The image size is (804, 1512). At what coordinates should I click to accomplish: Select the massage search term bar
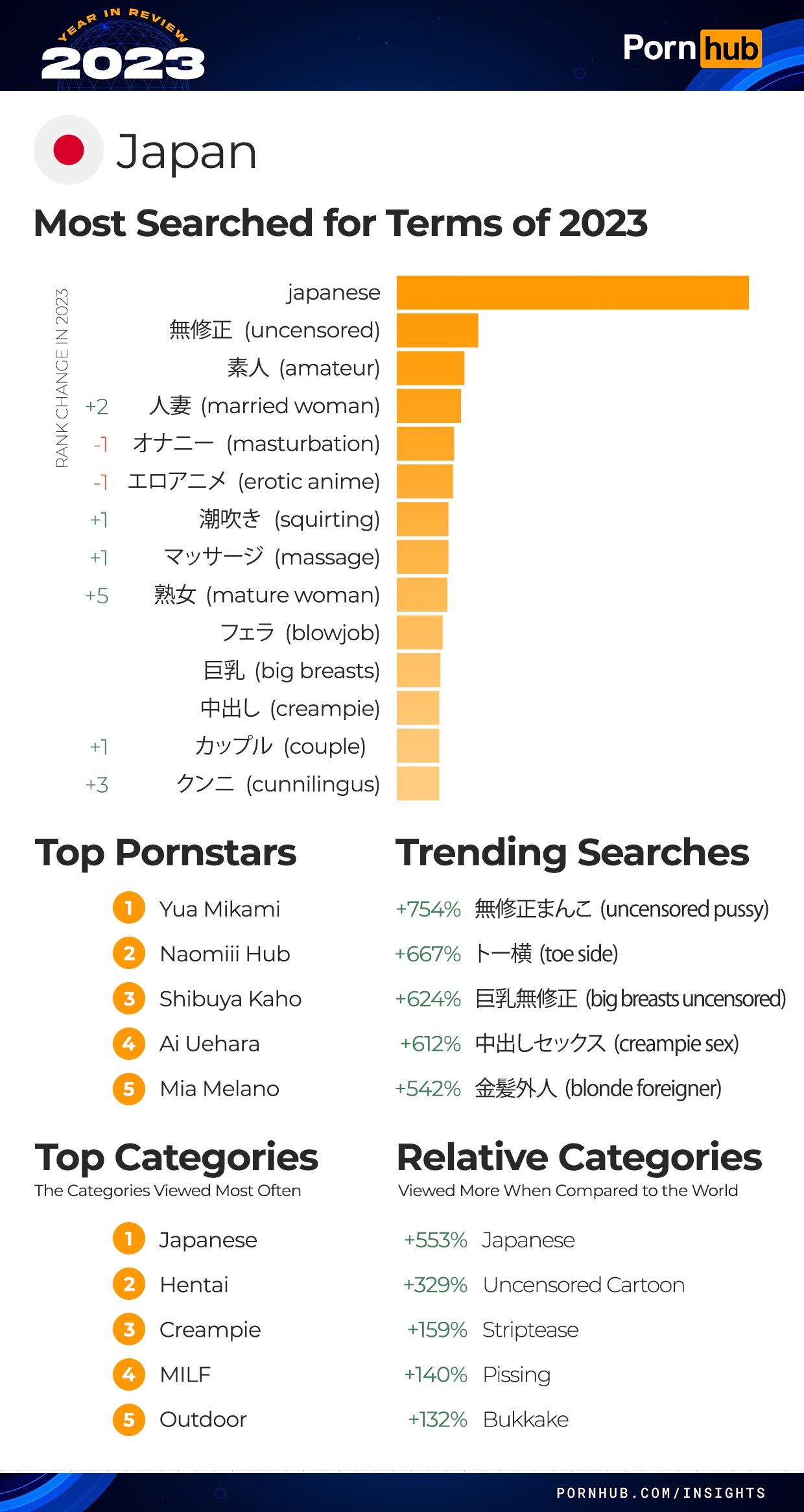(422, 557)
